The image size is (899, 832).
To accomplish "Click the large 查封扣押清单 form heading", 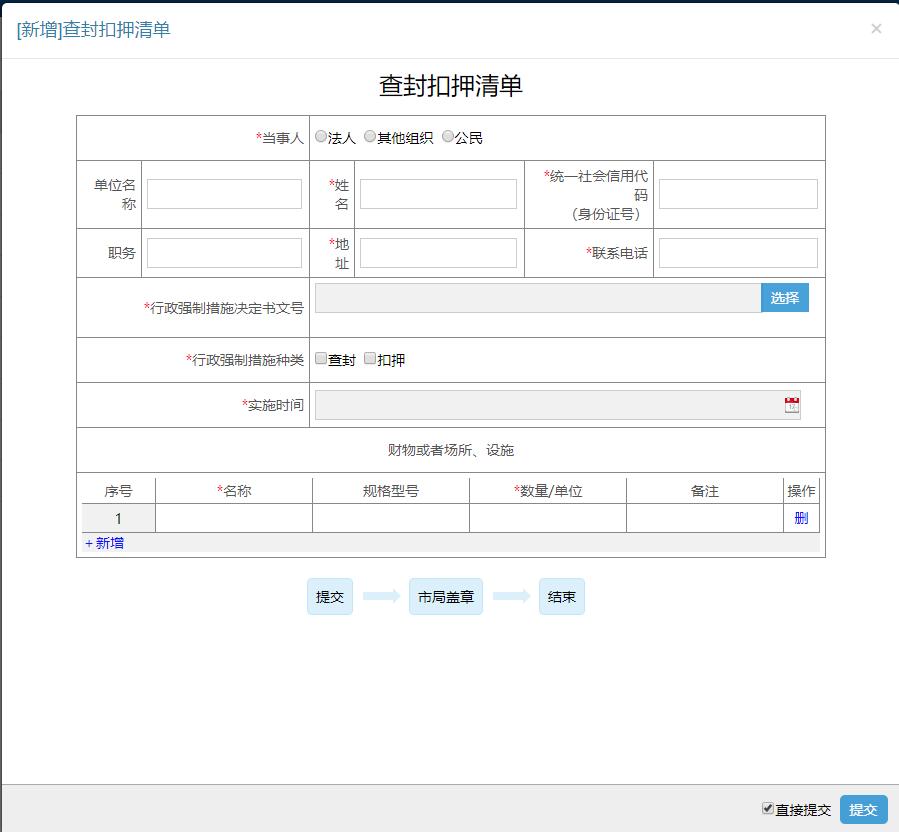I will pos(451,86).
